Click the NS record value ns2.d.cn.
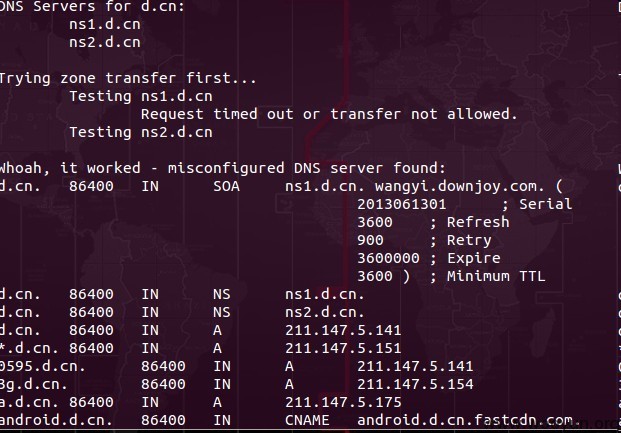The height and width of the screenshot is (433, 621). [324, 312]
